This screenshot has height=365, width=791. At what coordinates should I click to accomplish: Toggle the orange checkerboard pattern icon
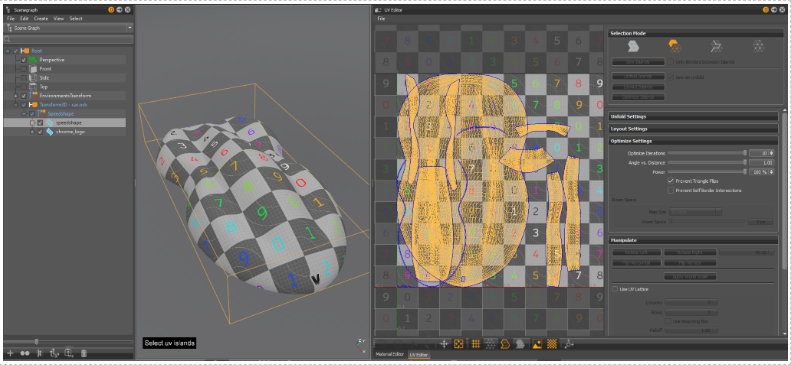pos(552,344)
